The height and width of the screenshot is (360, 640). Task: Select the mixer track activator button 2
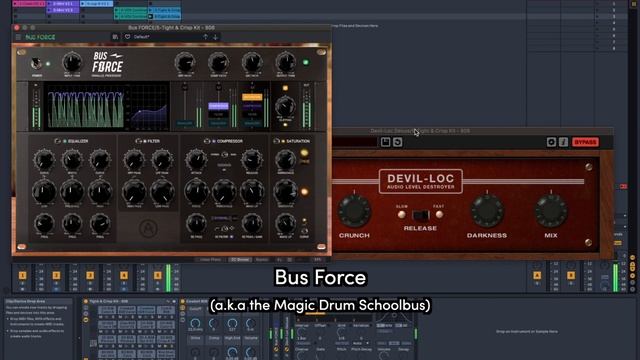point(56,276)
